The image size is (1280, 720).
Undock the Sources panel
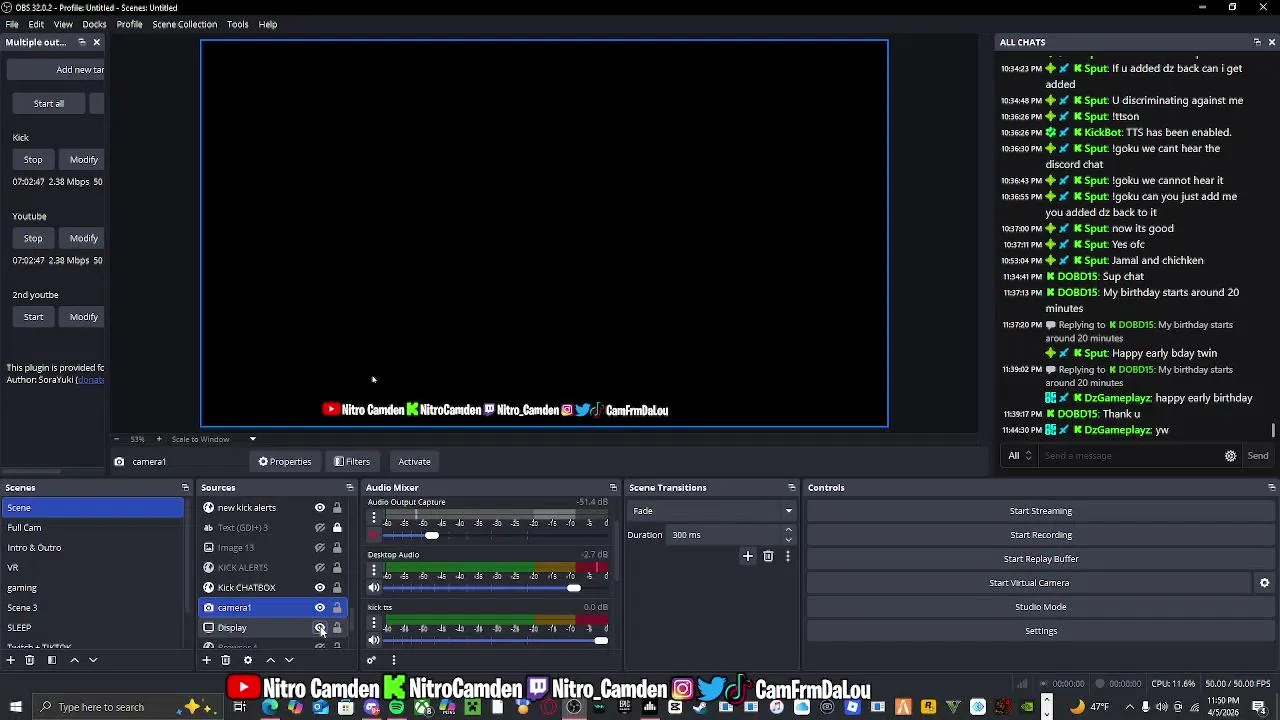(x=349, y=488)
